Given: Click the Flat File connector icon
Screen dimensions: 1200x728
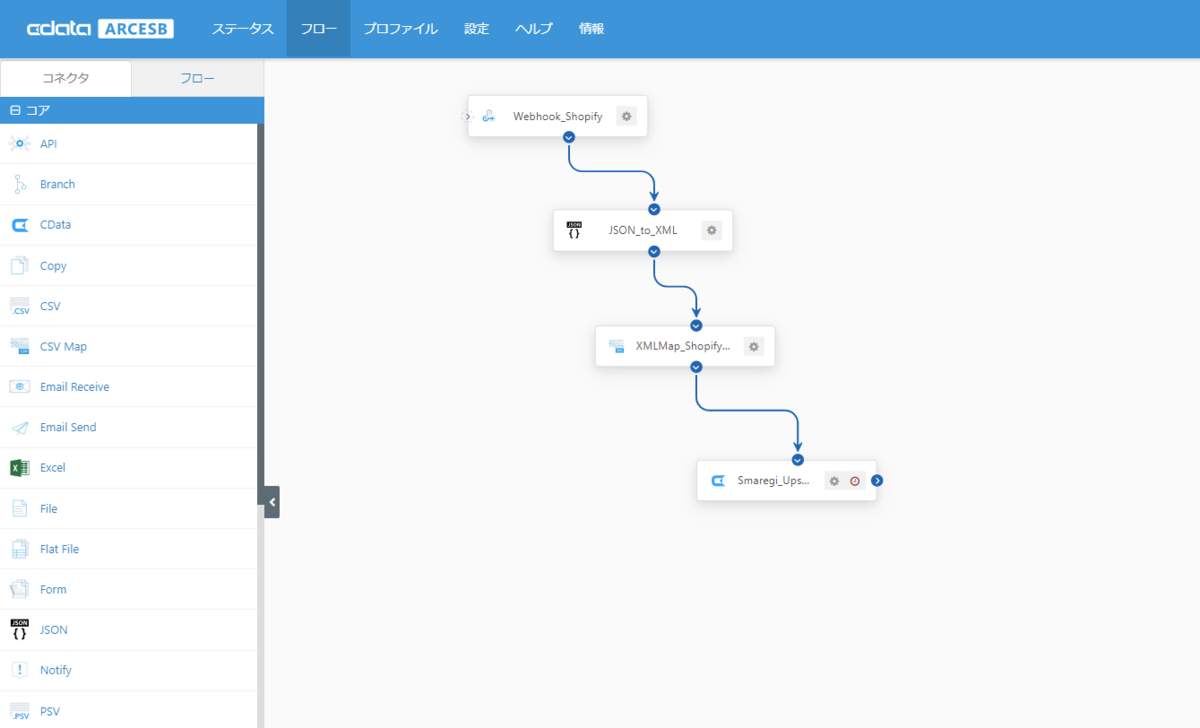Looking at the screenshot, I should [19, 549].
